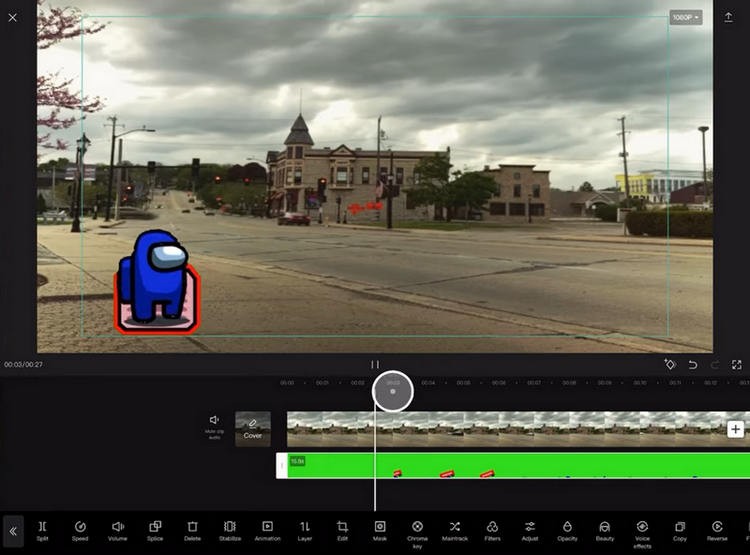The height and width of the screenshot is (555, 750).
Task: Open the Chroma key tool
Action: tap(417, 534)
